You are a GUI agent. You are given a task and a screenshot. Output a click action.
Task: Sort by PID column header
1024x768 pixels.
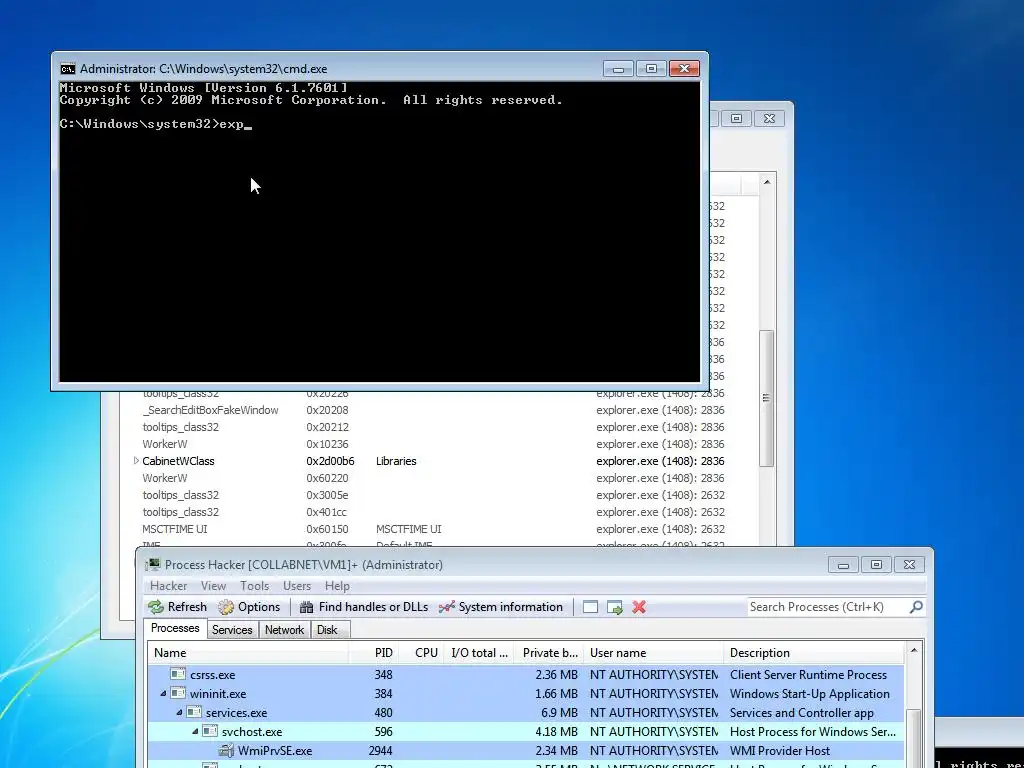coord(373,652)
